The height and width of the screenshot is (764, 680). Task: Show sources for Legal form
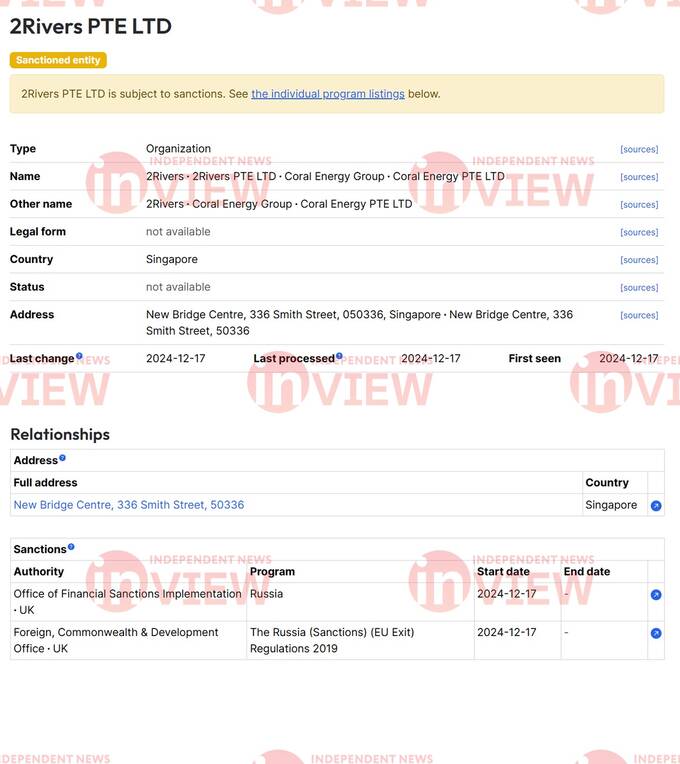(x=639, y=232)
